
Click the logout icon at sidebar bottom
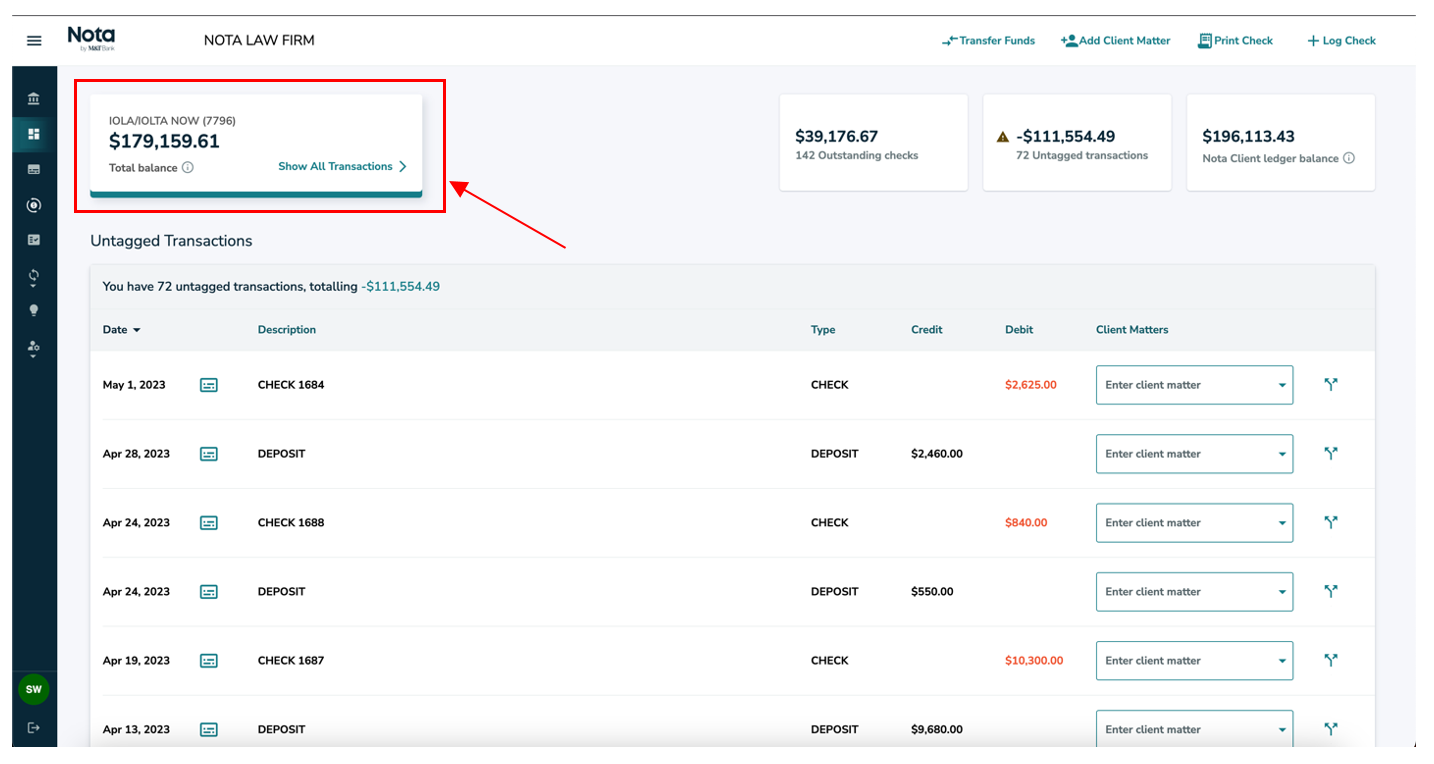point(34,727)
